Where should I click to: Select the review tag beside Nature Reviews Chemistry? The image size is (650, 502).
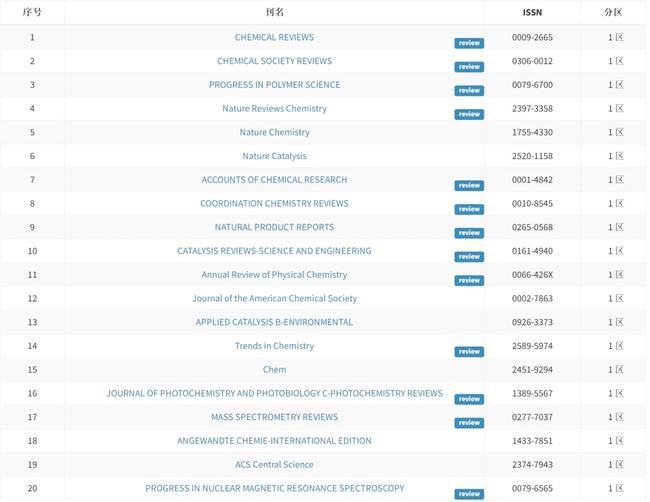(469, 115)
